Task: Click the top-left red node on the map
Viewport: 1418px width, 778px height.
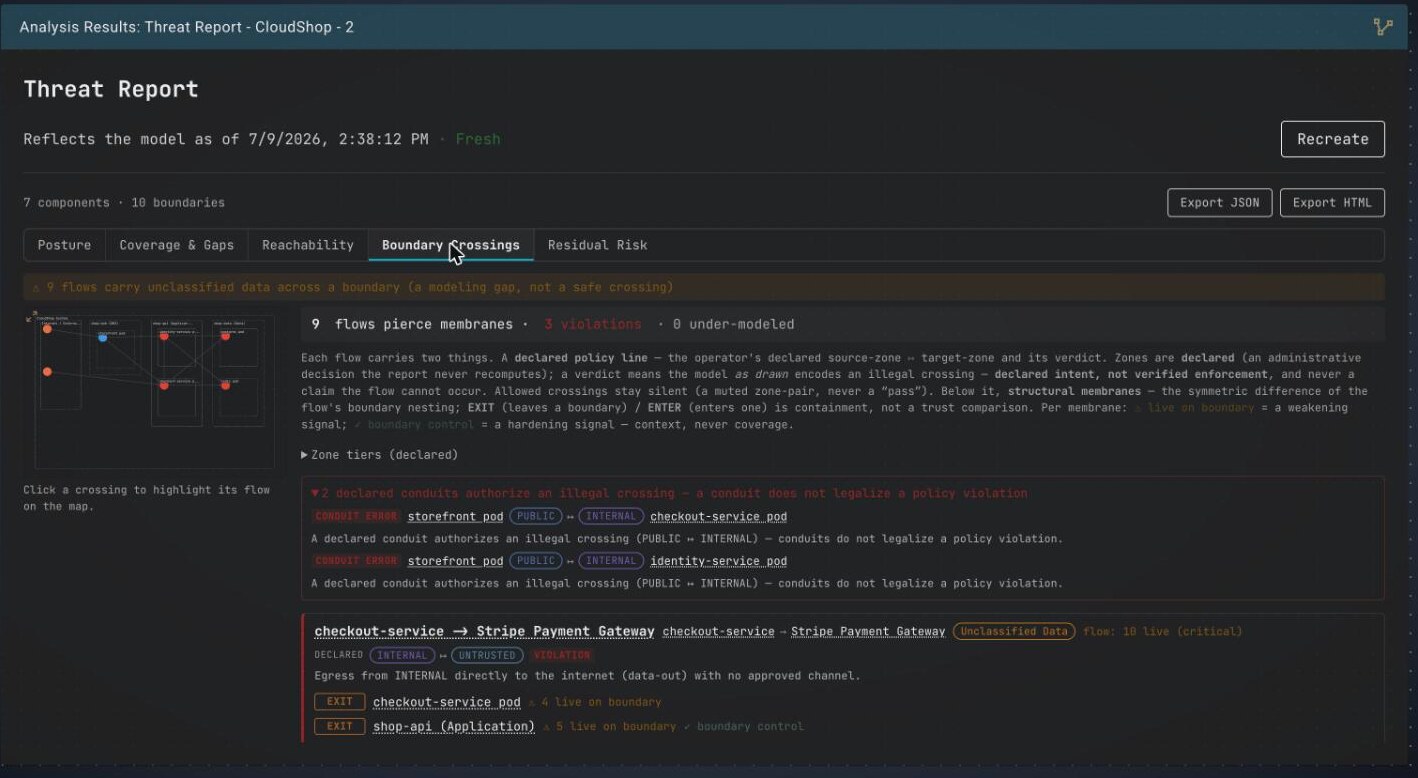Action: point(47,328)
